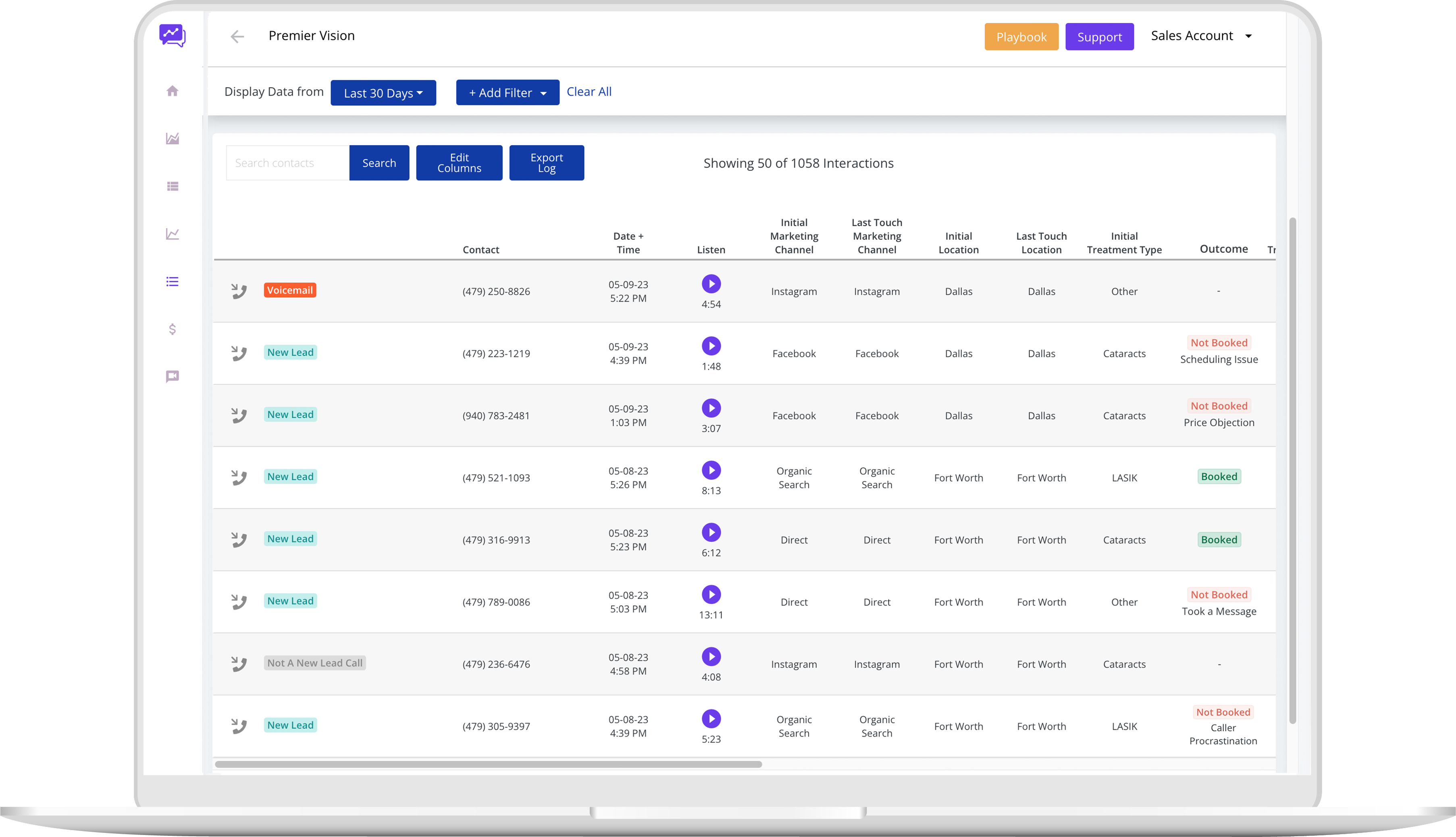Select the dollar sign revenue icon
The width and height of the screenshot is (1456, 837).
tap(173, 329)
